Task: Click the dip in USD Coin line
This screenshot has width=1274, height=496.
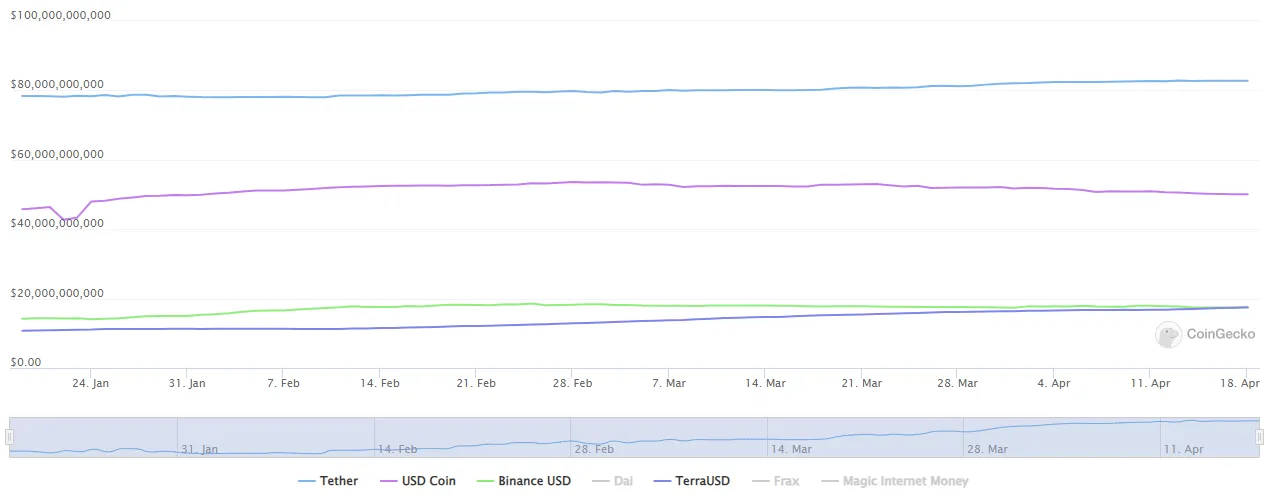Action: [64, 219]
